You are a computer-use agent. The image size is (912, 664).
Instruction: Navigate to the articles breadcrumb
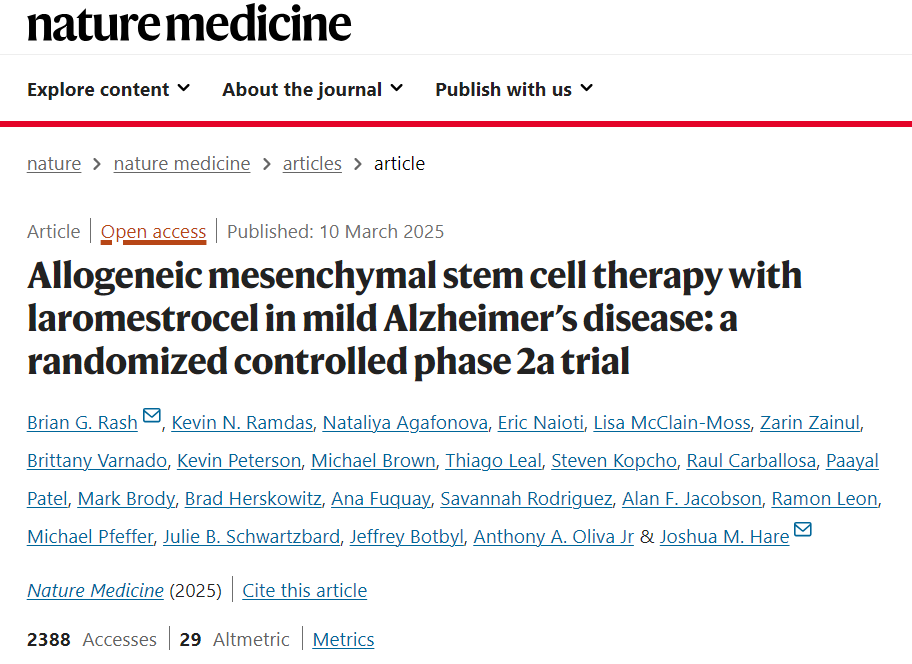(x=312, y=163)
